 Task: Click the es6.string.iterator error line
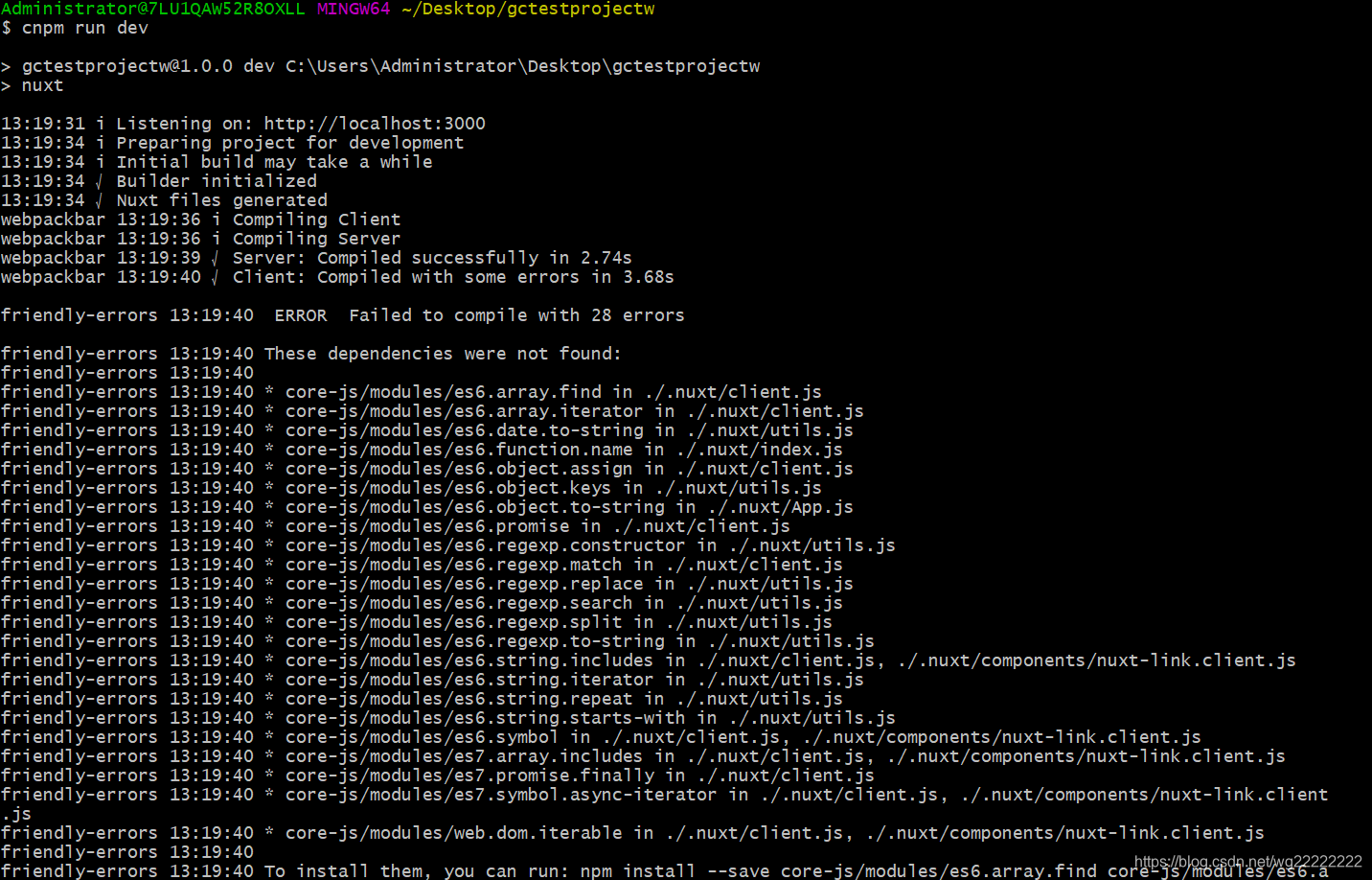click(x=432, y=680)
